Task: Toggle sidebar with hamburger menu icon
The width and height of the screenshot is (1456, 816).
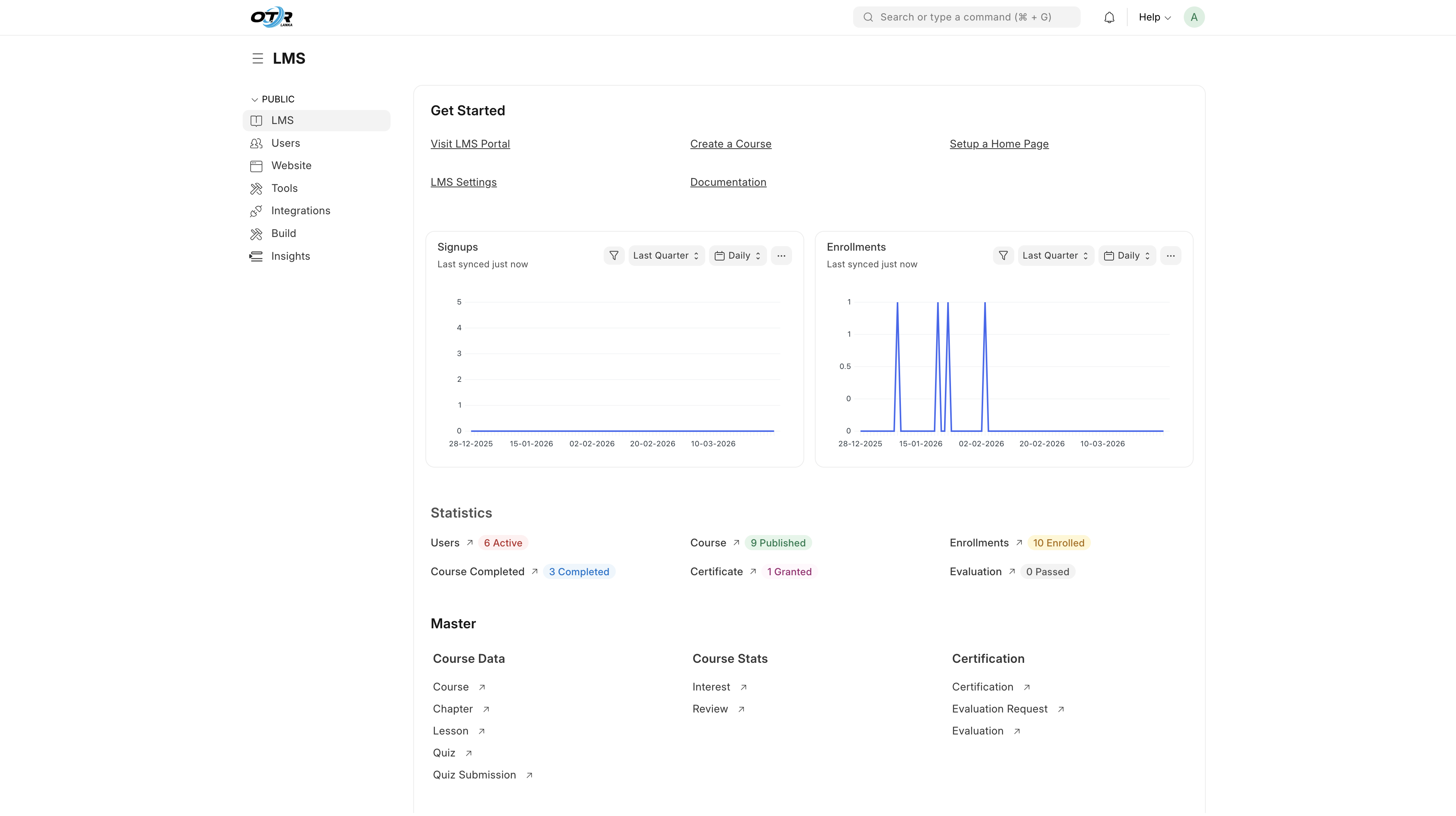Action: [258, 59]
